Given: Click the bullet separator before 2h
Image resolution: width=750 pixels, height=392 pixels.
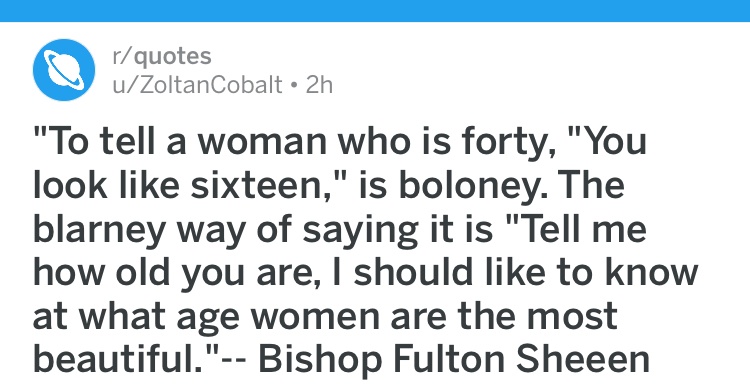Looking at the screenshot, I should 294,86.
